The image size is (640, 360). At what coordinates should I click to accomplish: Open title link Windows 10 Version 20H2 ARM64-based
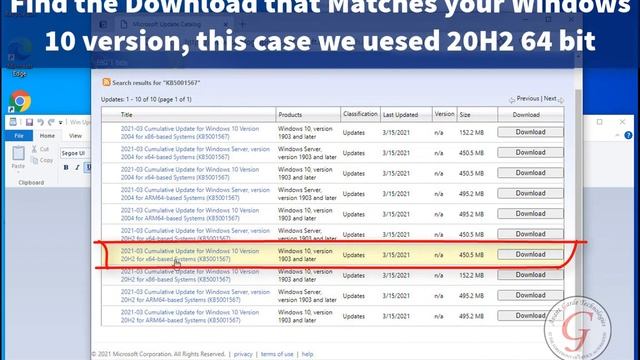coord(190,316)
